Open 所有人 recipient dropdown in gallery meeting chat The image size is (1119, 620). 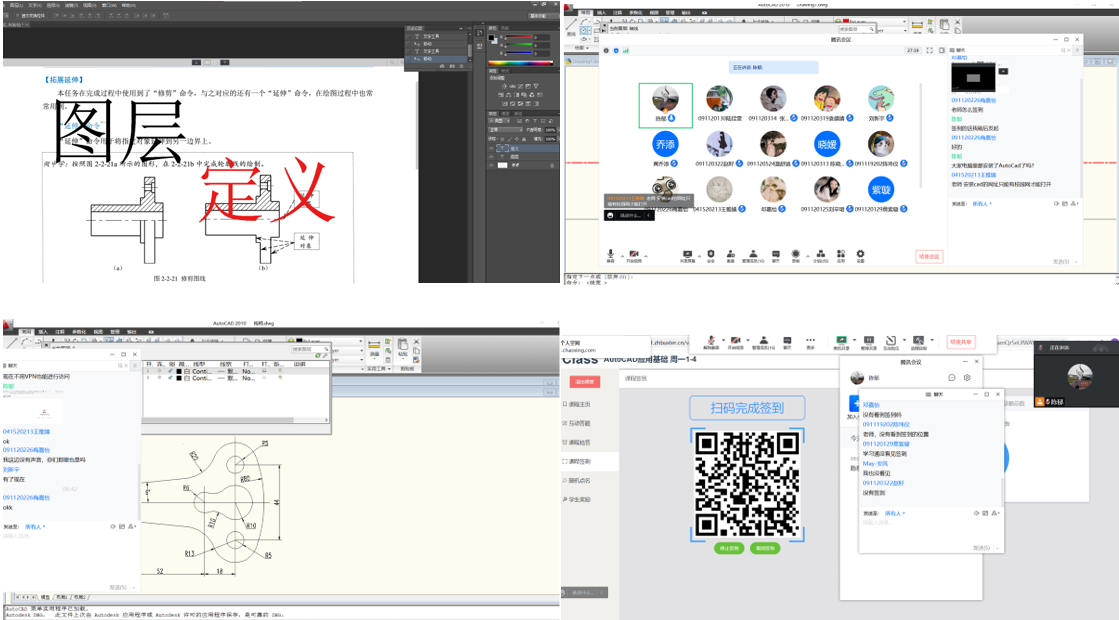pyautogui.click(x=983, y=204)
